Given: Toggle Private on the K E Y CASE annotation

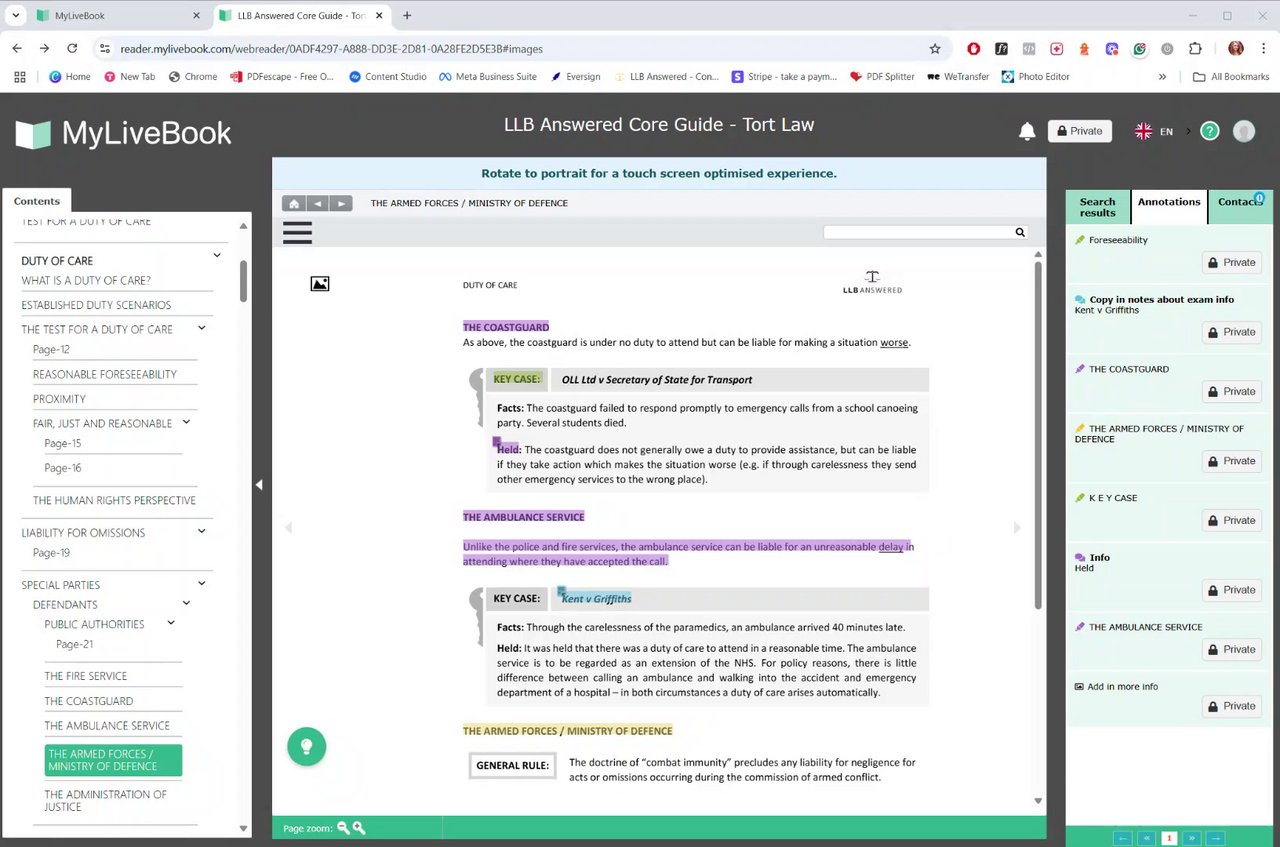Looking at the screenshot, I should pos(1231,521).
